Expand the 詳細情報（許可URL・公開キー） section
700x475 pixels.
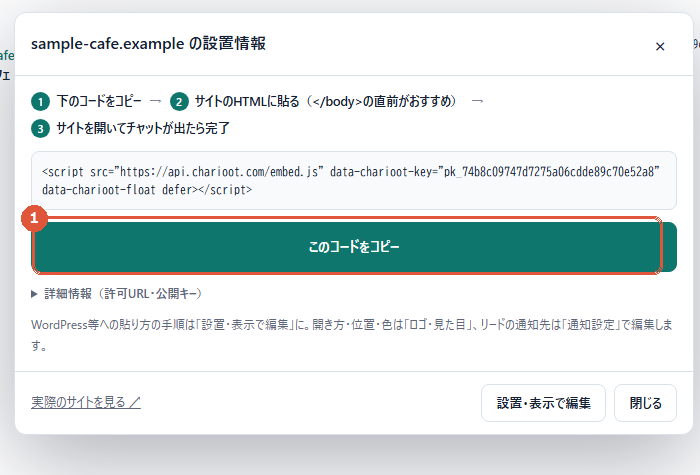117,294
